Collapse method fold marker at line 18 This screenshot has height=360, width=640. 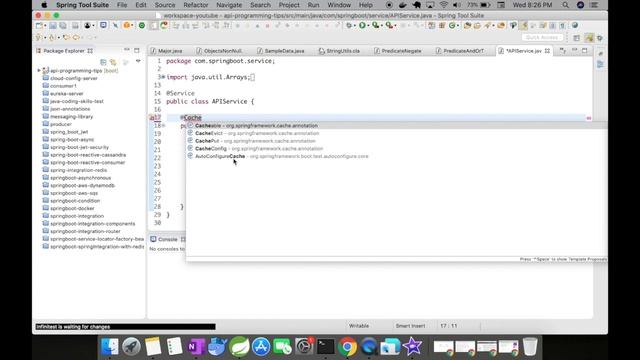(x=164, y=125)
